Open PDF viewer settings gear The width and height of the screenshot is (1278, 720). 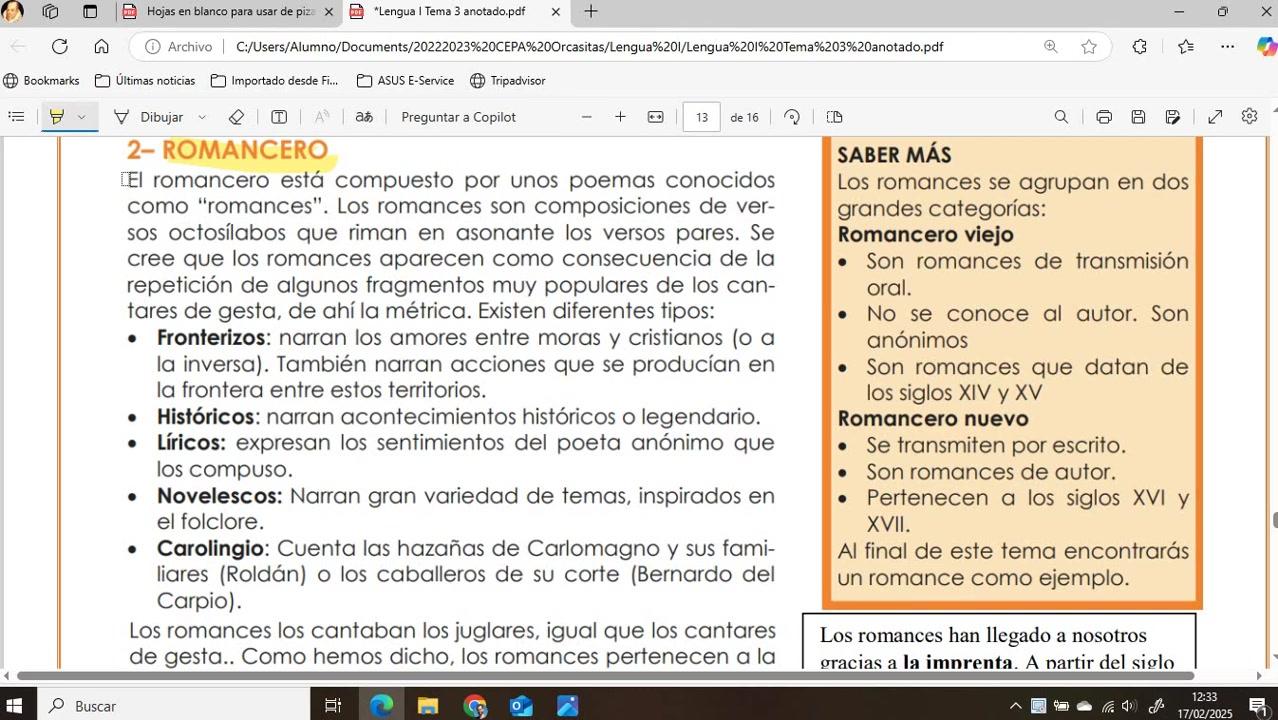pyautogui.click(x=1249, y=117)
